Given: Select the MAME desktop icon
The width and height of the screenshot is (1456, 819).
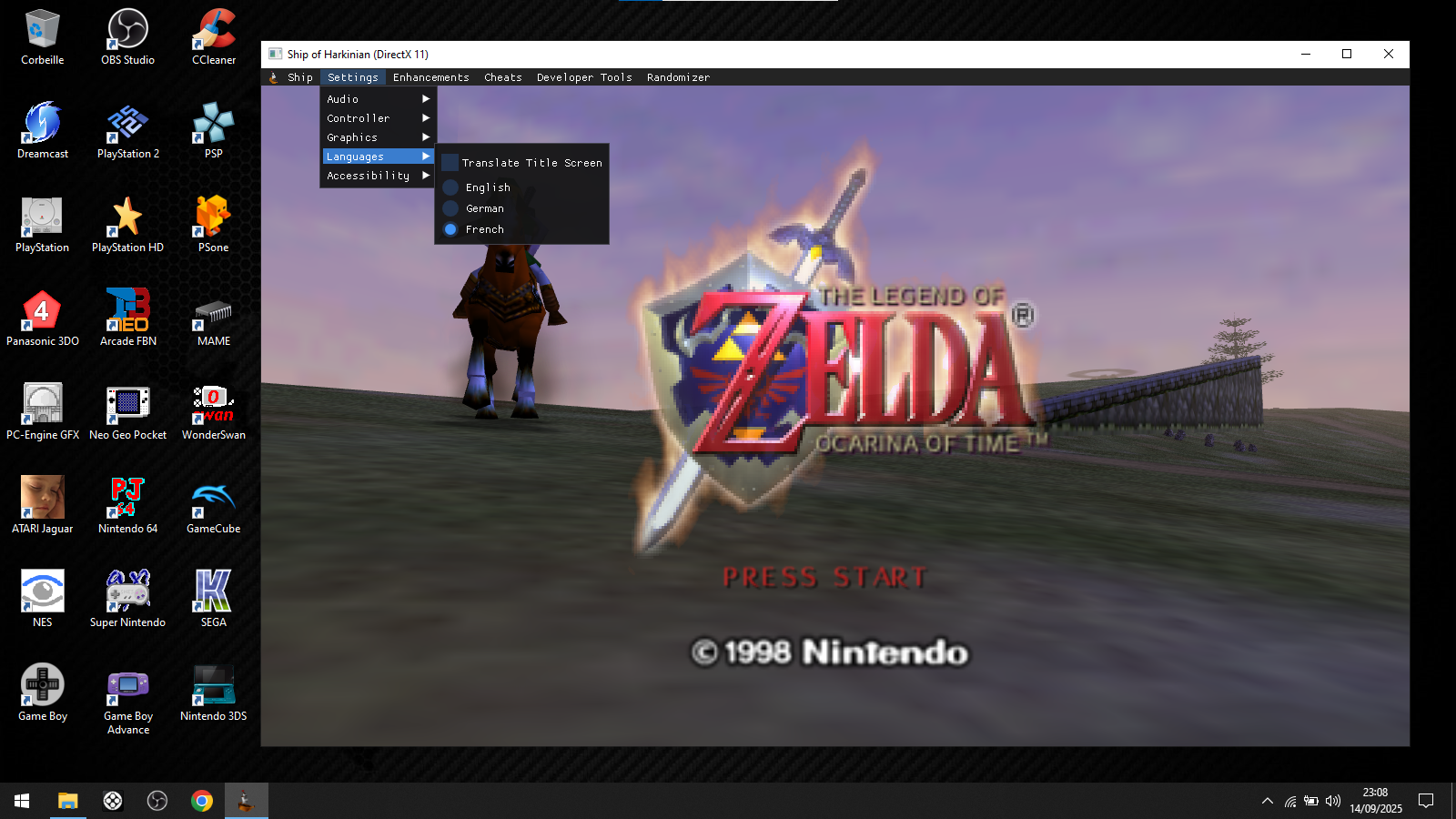Looking at the screenshot, I should (214, 318).
